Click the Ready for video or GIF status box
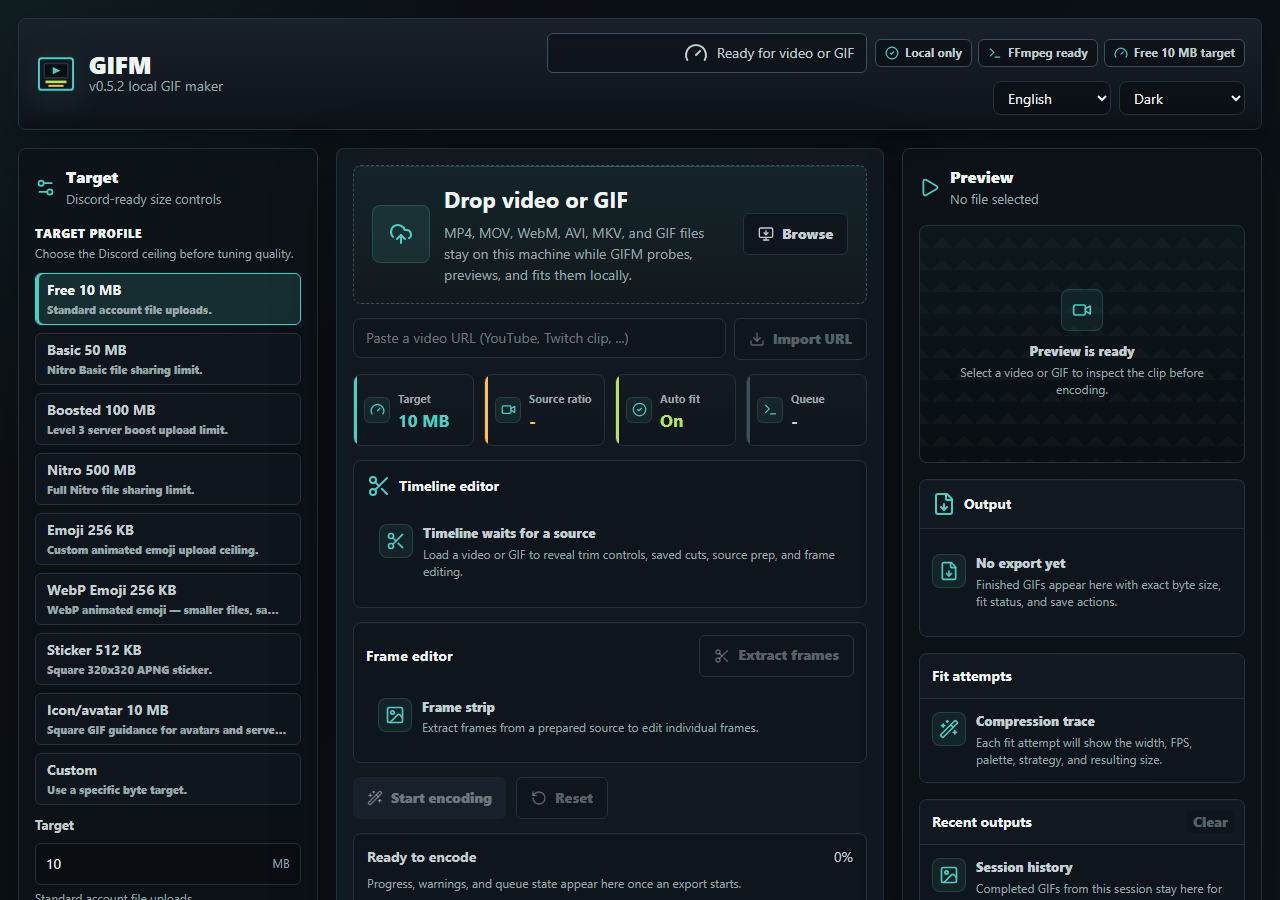 point(707,53)
